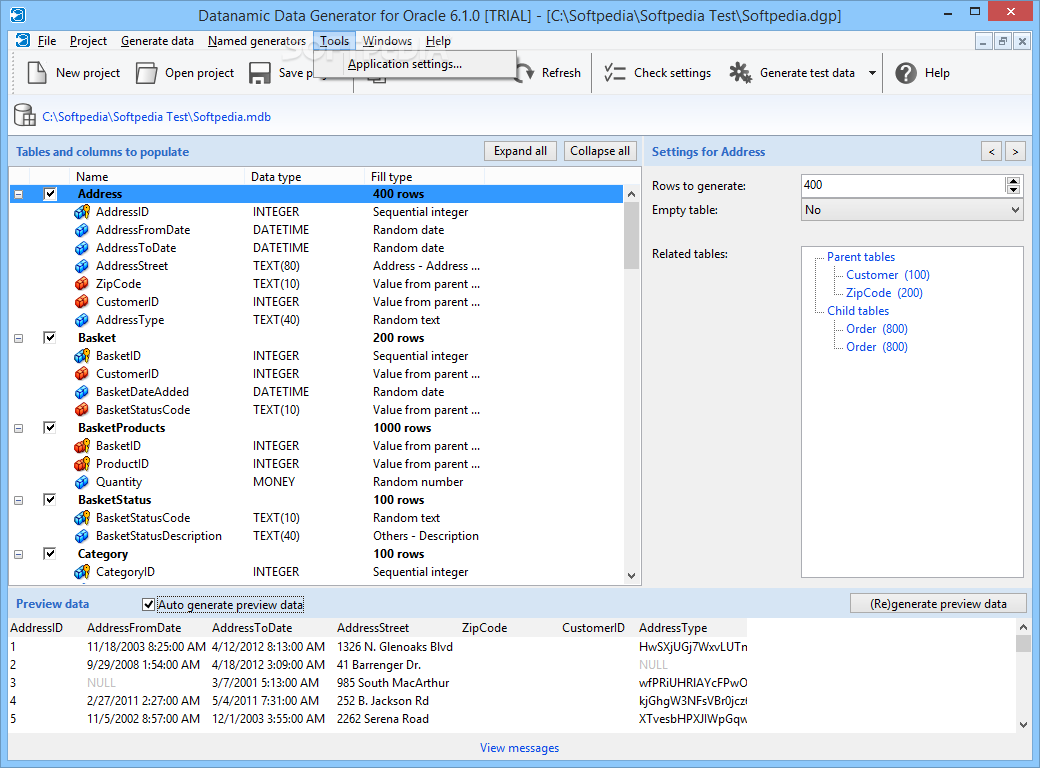
Task: Open the View messages link
Action: (519, 747)
